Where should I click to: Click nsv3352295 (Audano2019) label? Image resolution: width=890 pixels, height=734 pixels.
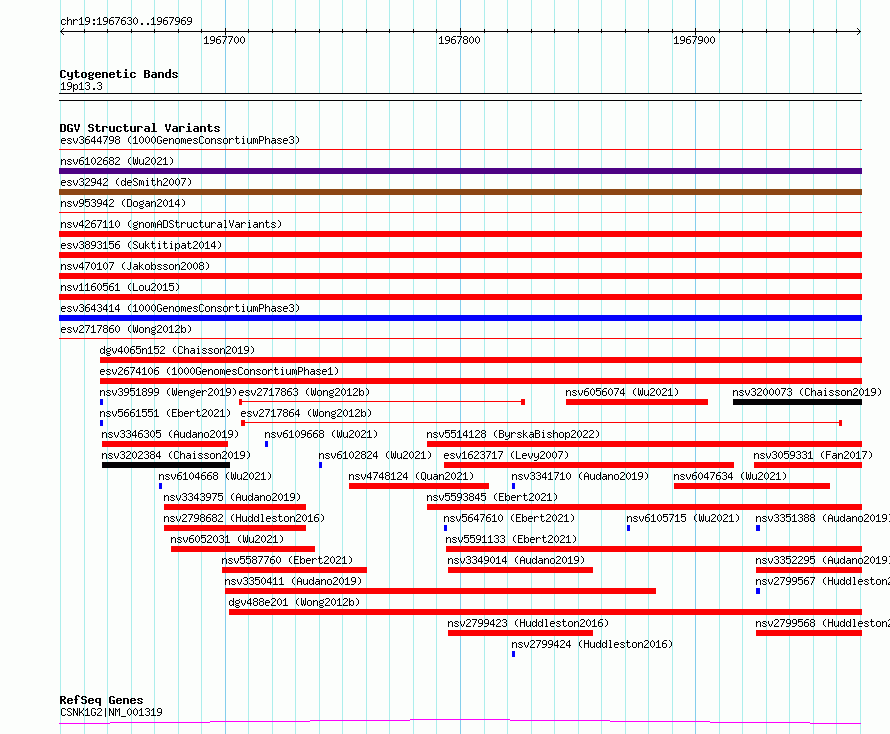(822, 560)
